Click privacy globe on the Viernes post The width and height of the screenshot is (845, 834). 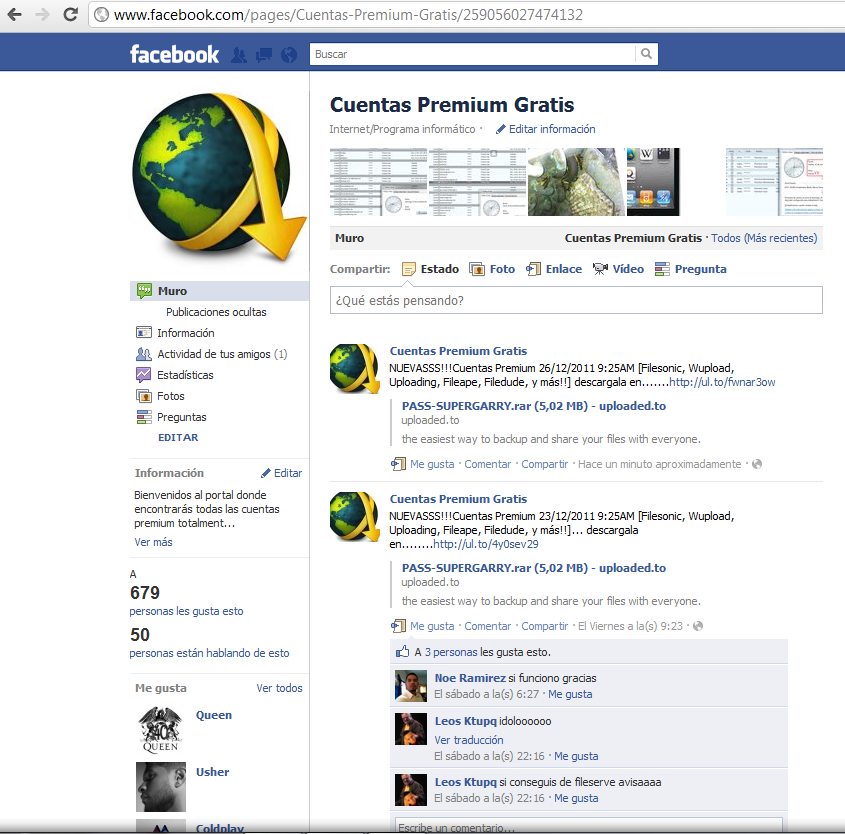(698, 626)
